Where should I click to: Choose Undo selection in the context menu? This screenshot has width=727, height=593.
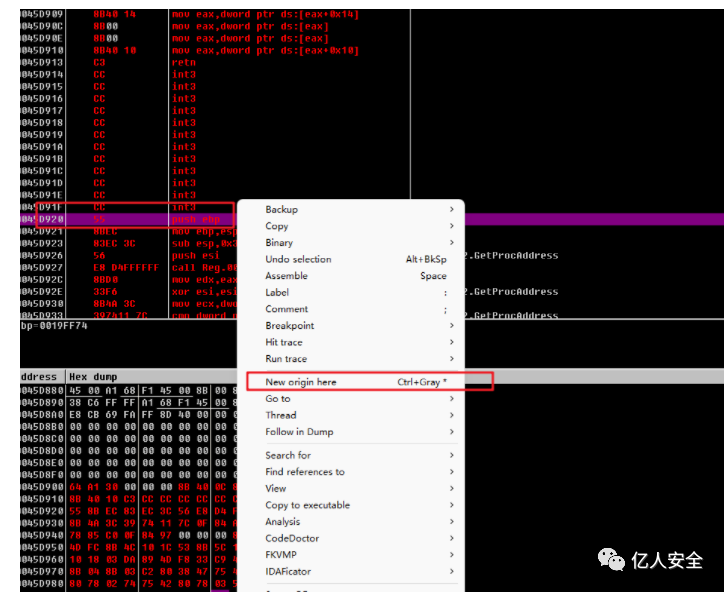click(x=351, y=259)
